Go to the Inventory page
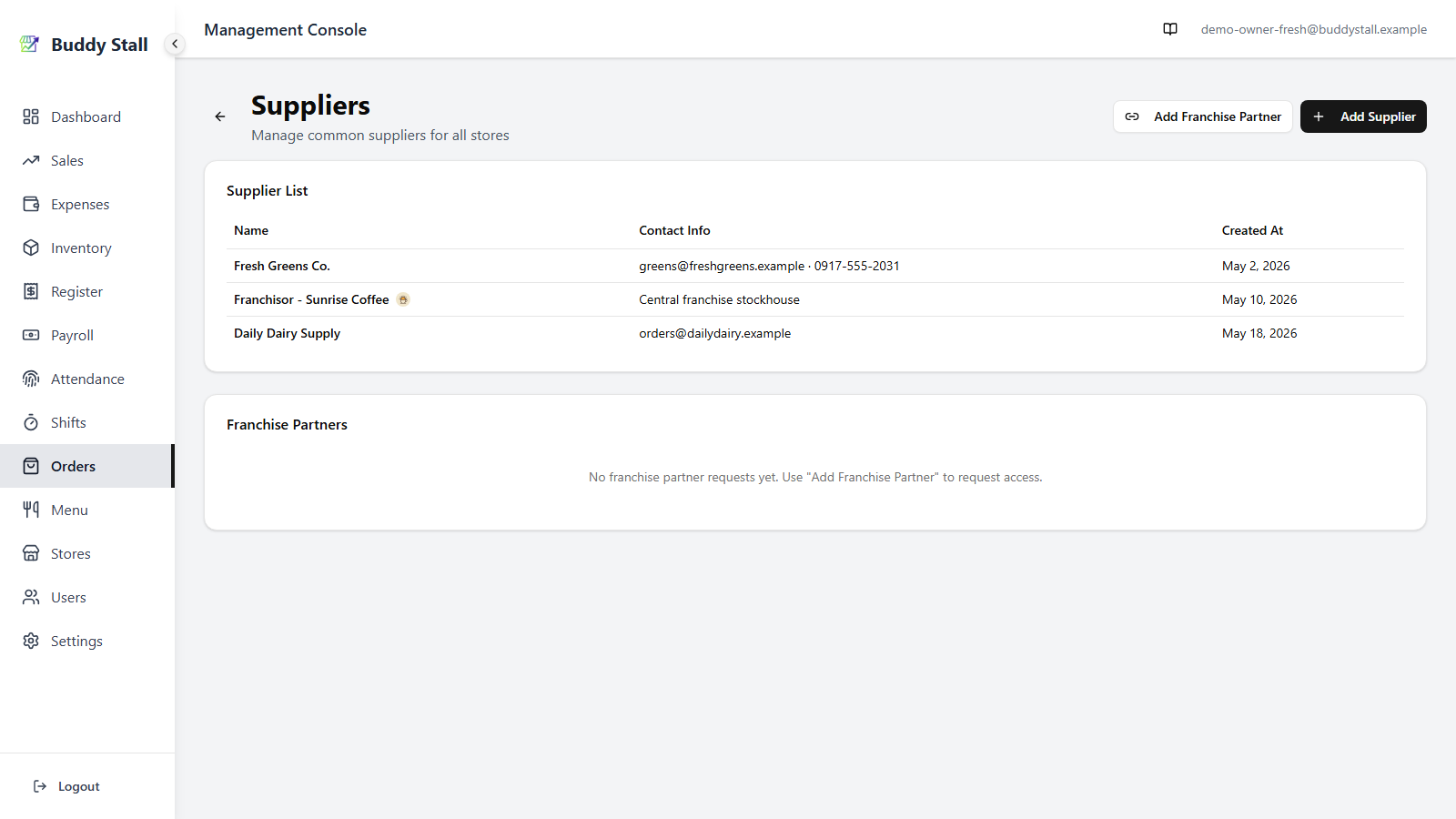The image size is (1456, 819). (x=87, y=248)
